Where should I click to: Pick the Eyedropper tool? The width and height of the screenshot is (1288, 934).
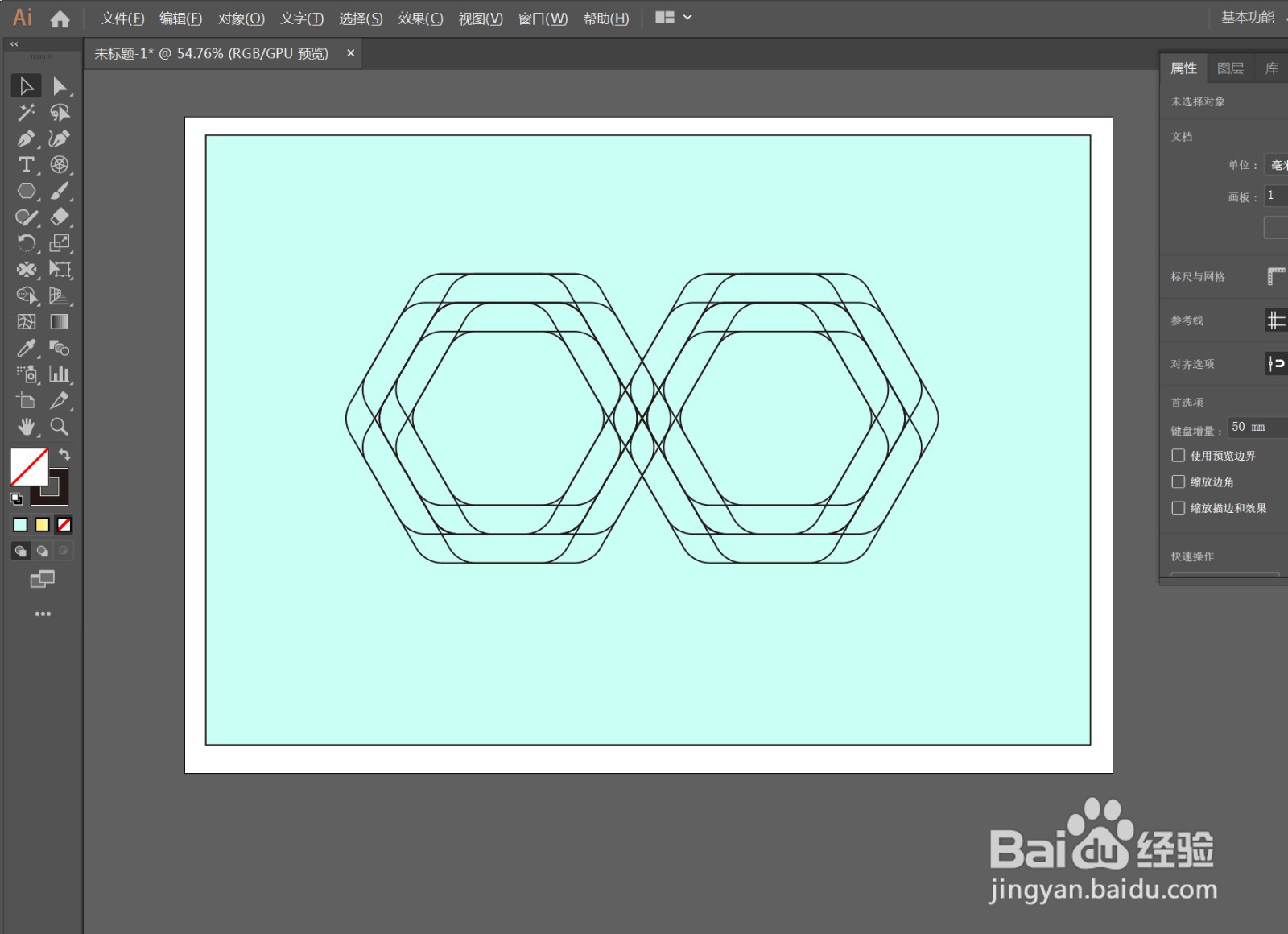click(26, 348)
